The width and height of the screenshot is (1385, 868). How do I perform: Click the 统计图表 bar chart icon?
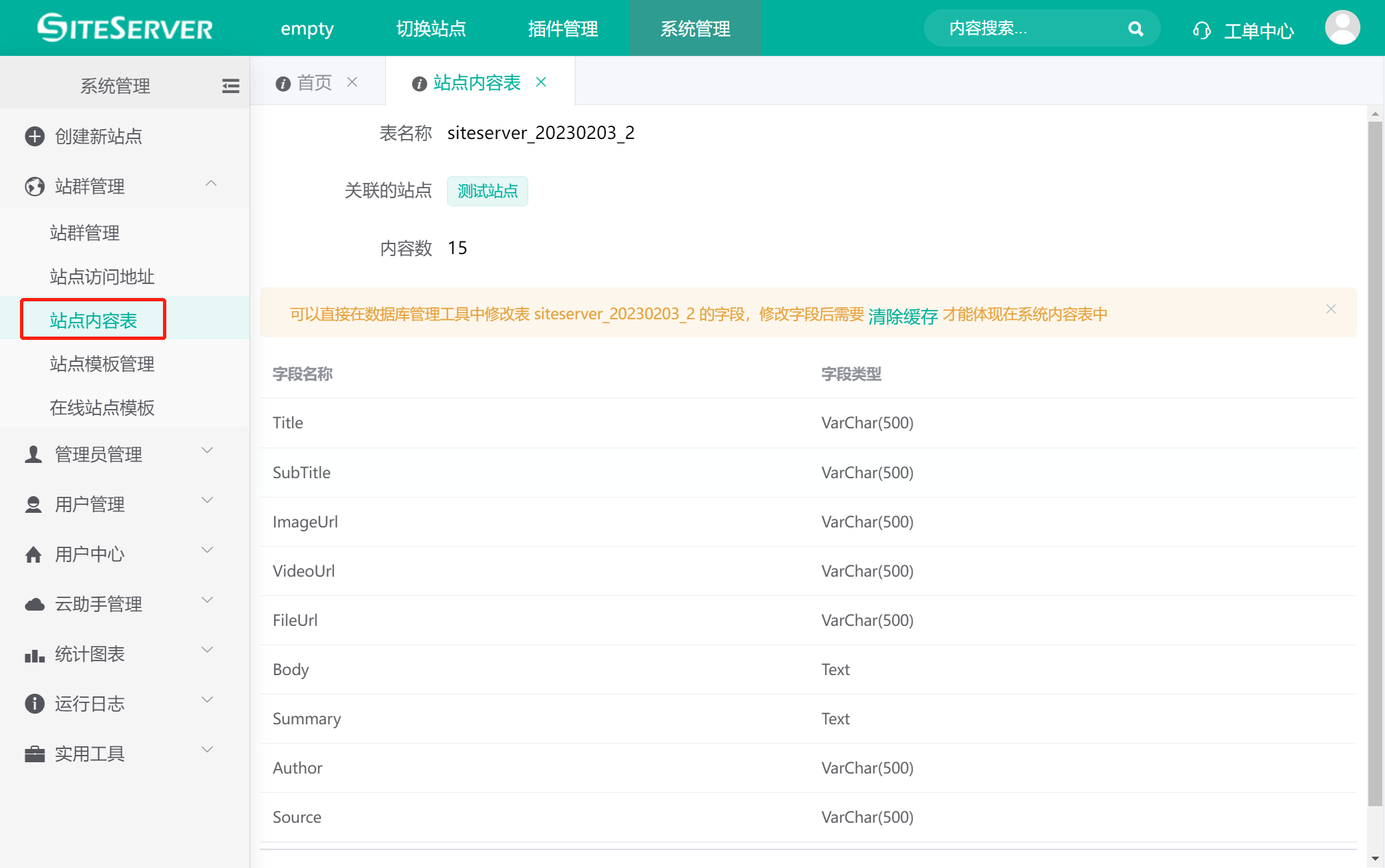tap(33, 654)
